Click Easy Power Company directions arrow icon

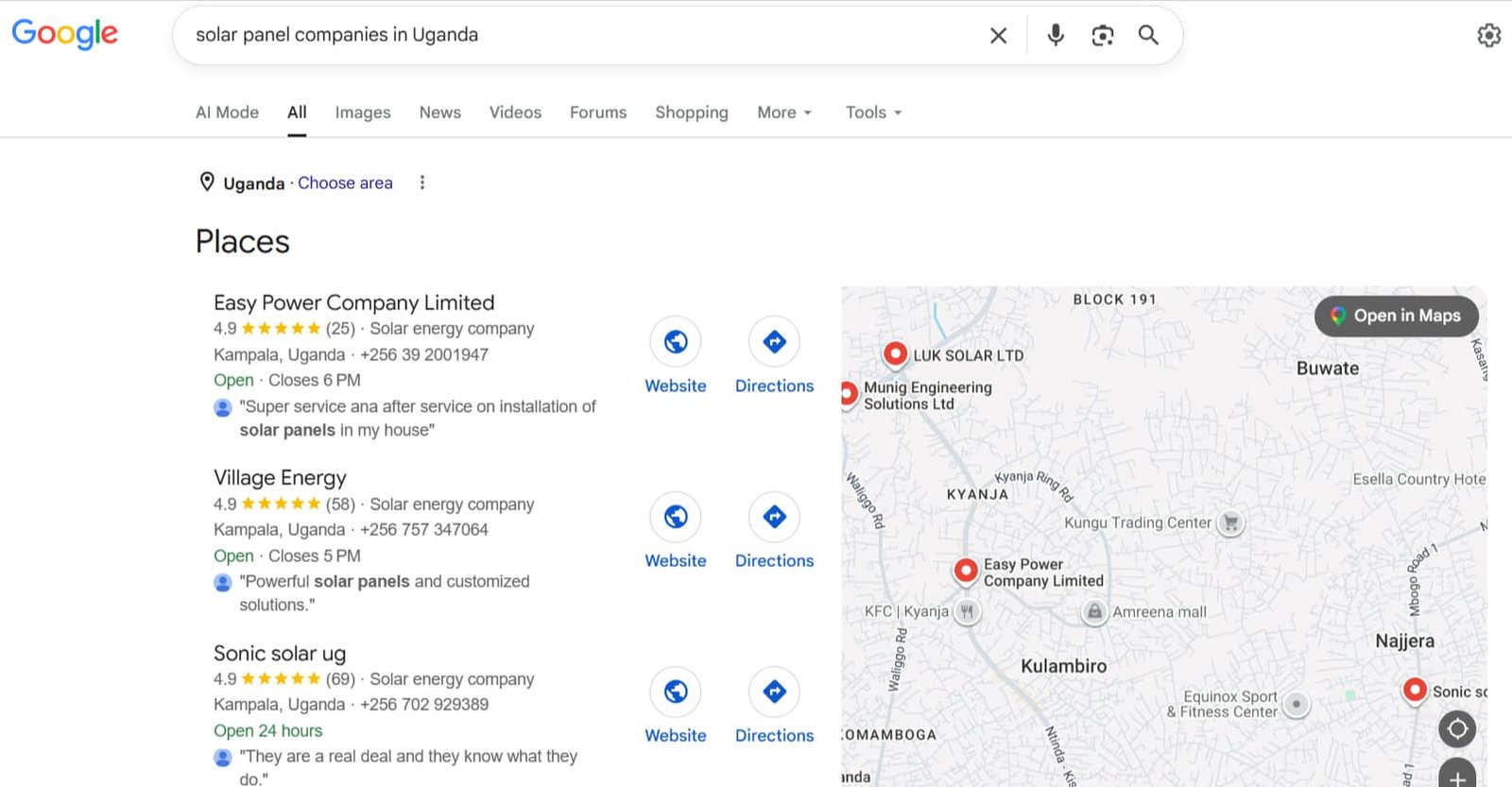(x=774, y=341)
